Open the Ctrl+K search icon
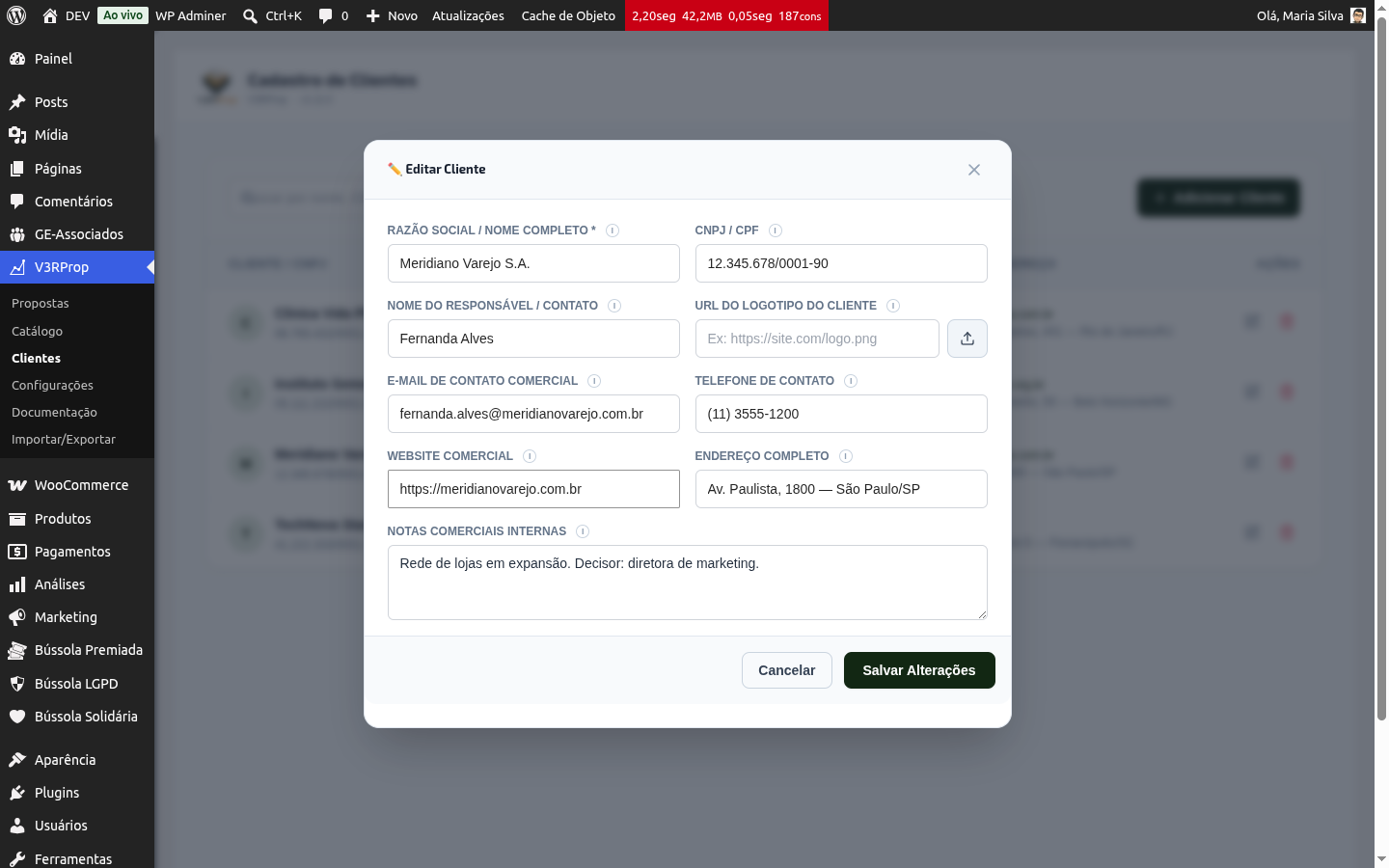The height and width of the screenshot is (868, 1389). (250, 15)
